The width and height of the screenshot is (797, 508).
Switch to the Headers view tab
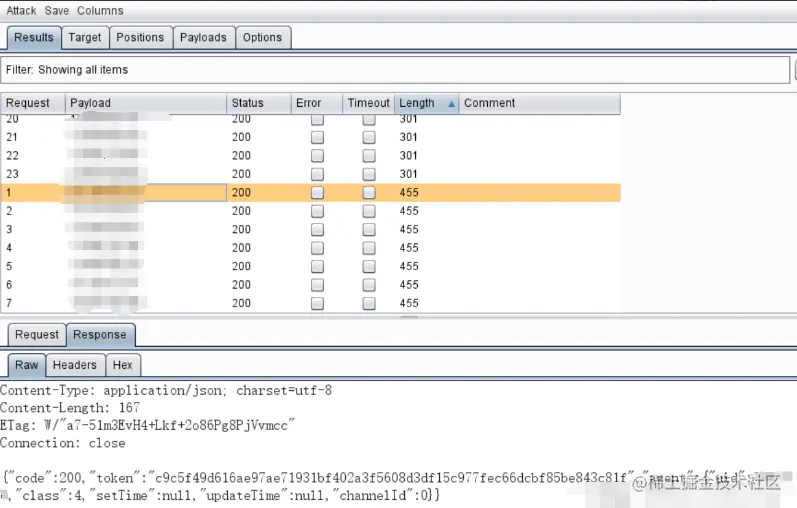pos(75,365)
